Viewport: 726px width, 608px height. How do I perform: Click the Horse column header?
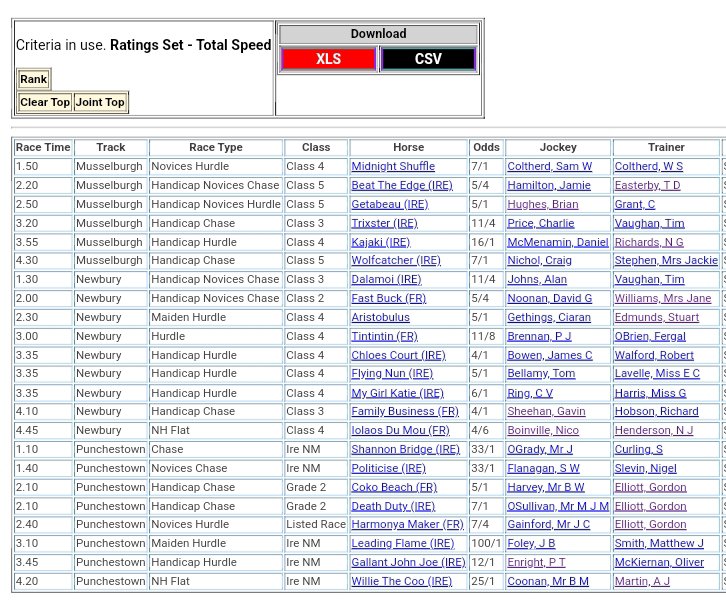pos(408,148)
